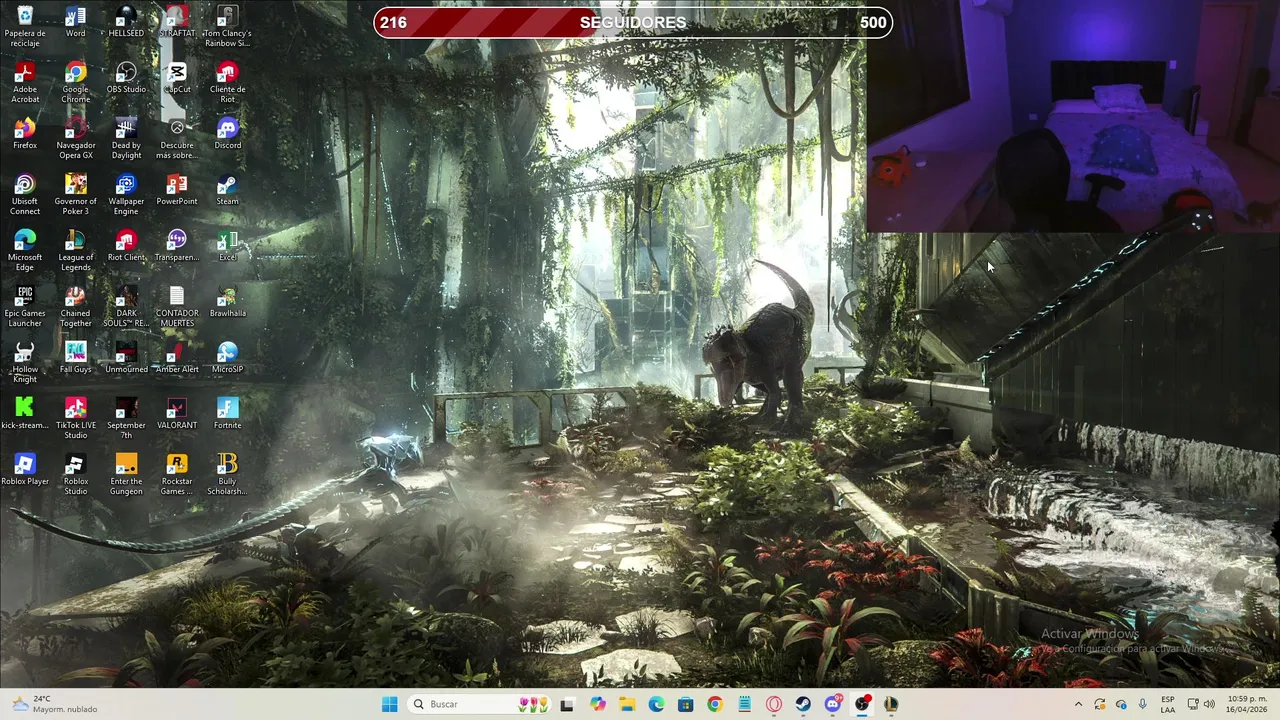
Task: Select the Dead by Daylight shortcut
Action: pos(126,138)
